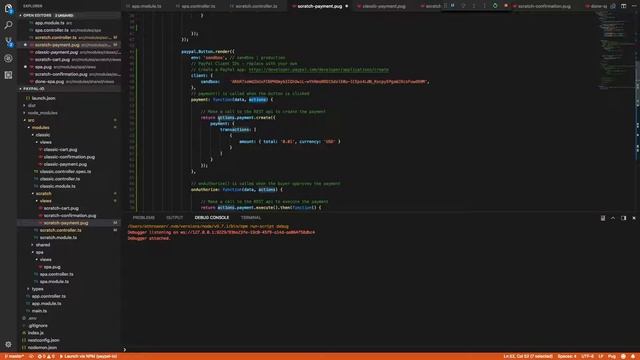Open launch.json in explorer tree
Image resolution: width=640 pixels, height=360 pixels.
[43, 98]
